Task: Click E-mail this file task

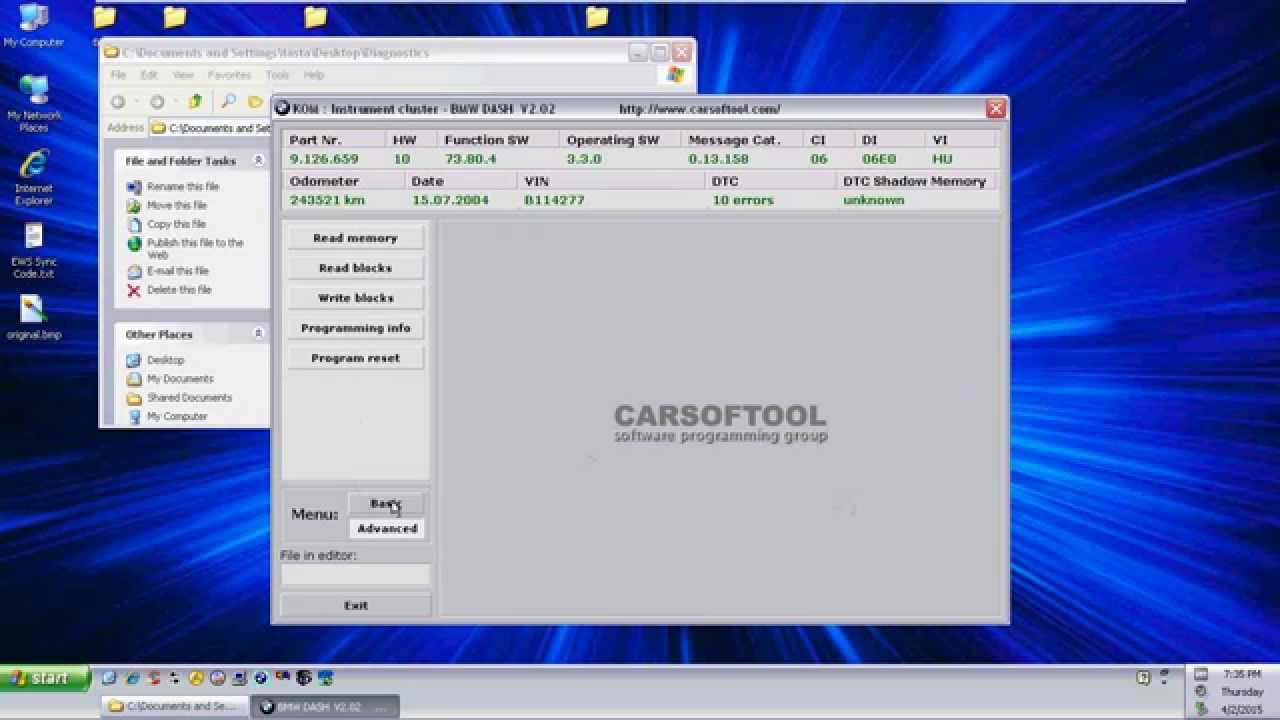Action: coord(178,271)
